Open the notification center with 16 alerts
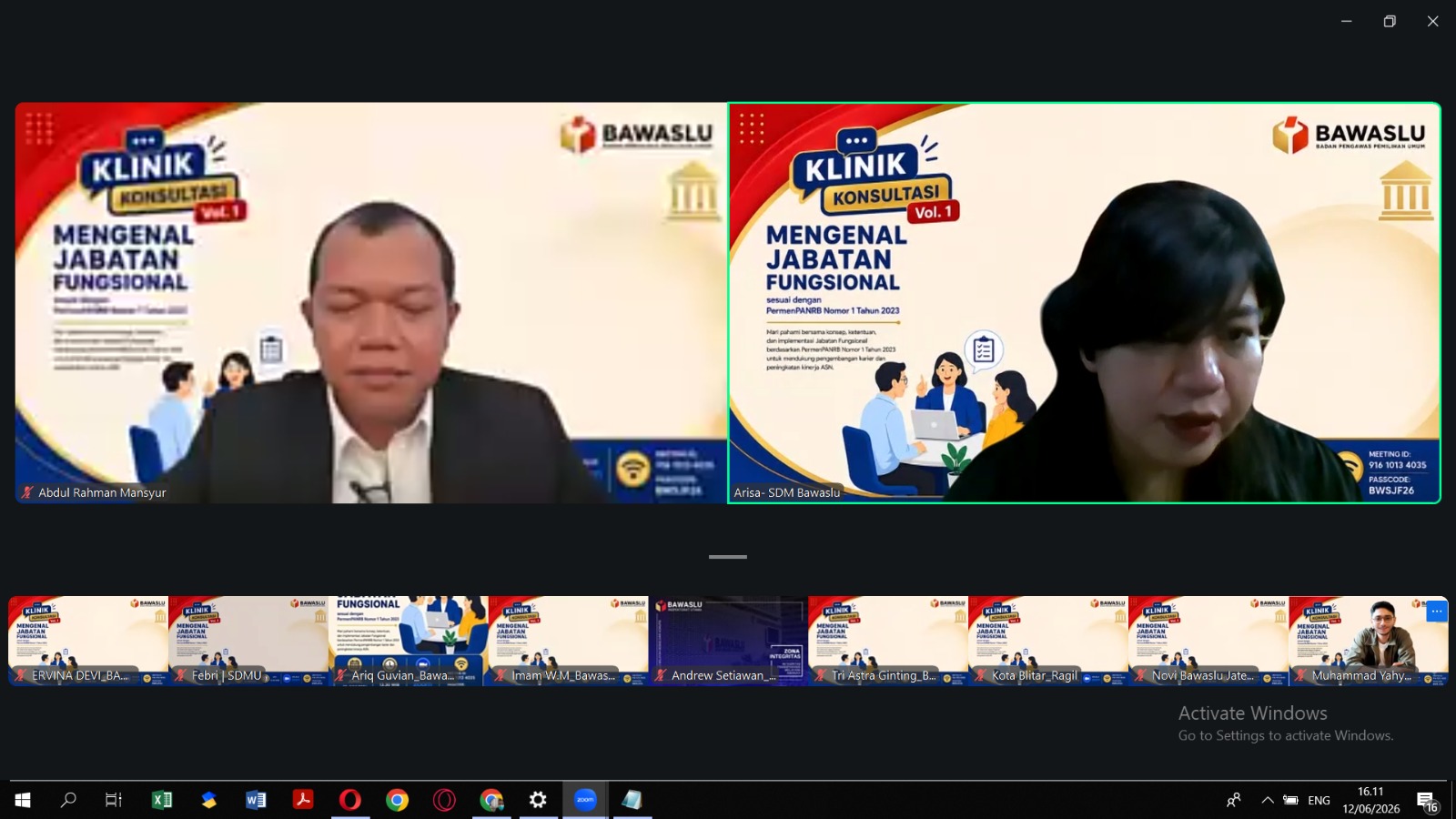 point(1427,801)
